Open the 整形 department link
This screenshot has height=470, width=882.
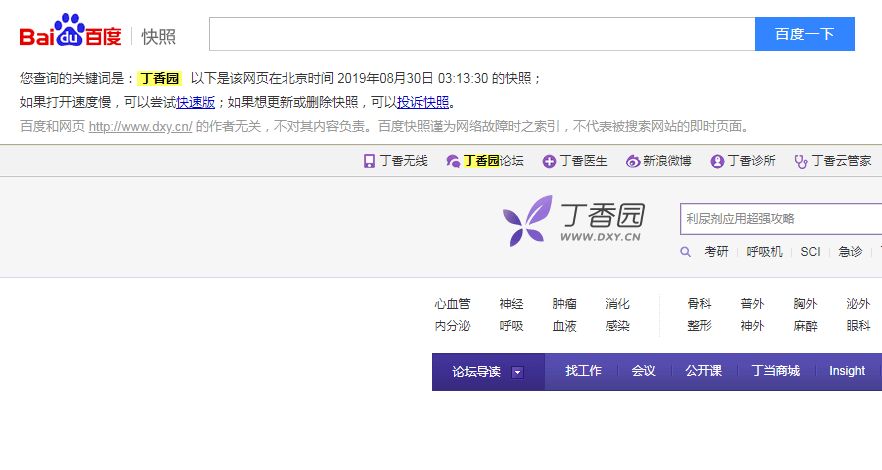coord(699,326)
